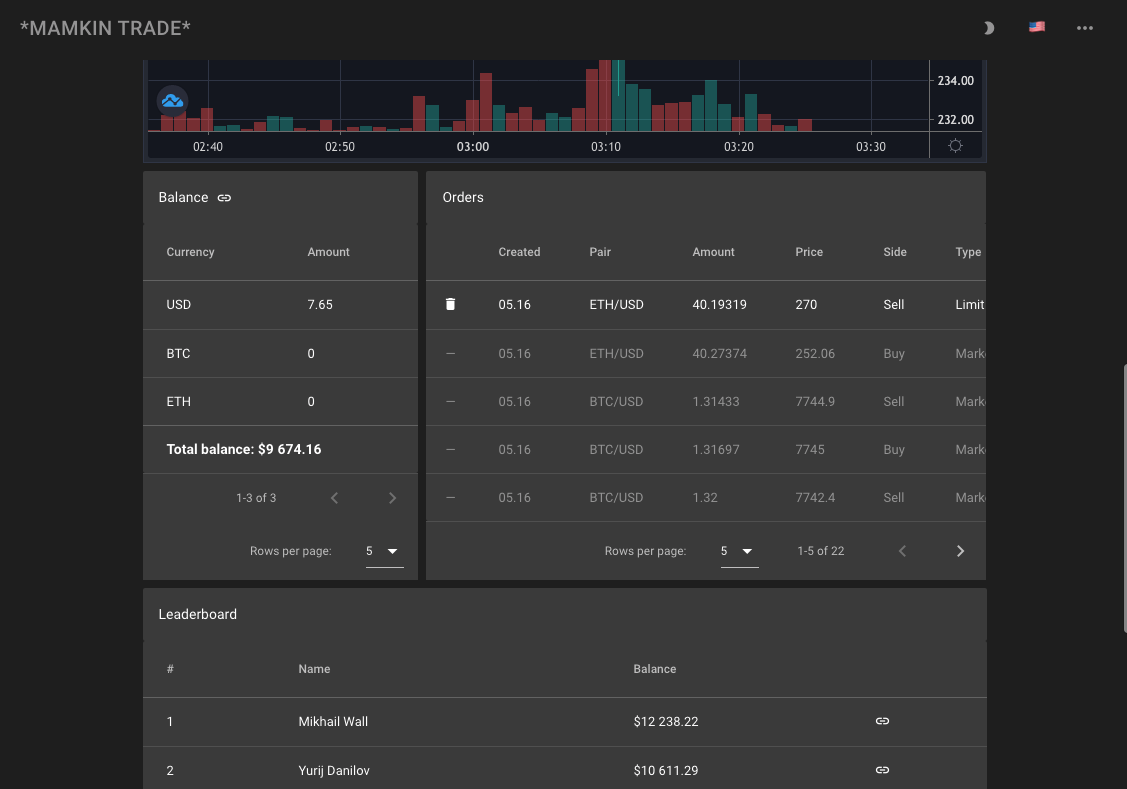Go to next page of Orders

pyautogui.click(x=960, y=551)
